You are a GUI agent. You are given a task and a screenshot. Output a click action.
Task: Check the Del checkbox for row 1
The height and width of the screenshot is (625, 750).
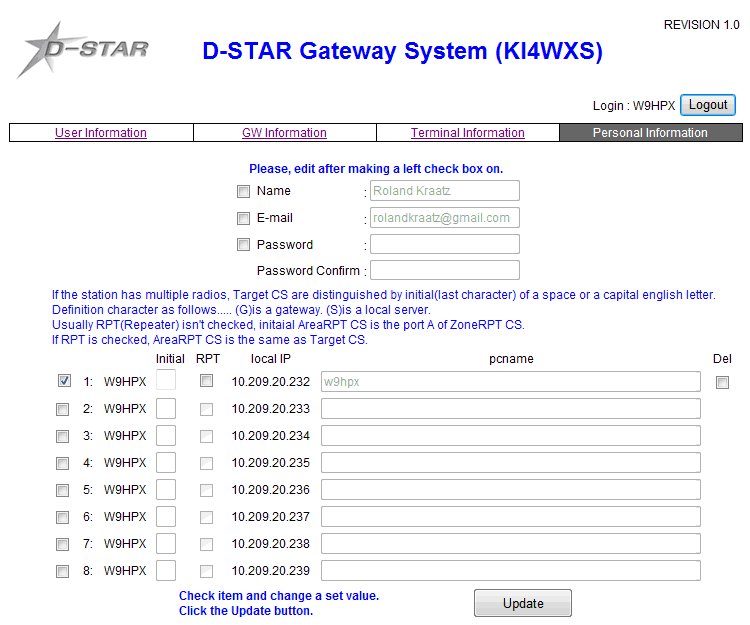pyautogui.click(x=722, y=382)
